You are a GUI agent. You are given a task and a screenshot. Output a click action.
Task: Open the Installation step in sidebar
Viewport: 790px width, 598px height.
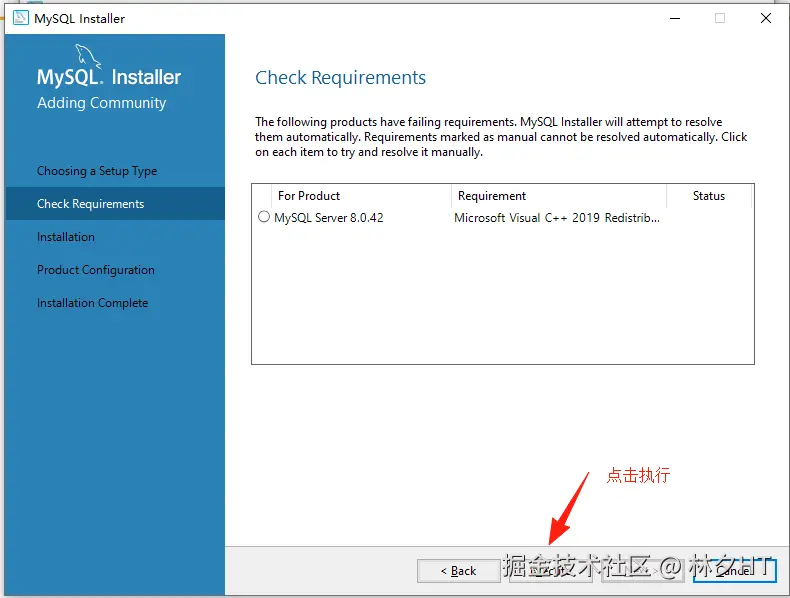pos(65,237)
